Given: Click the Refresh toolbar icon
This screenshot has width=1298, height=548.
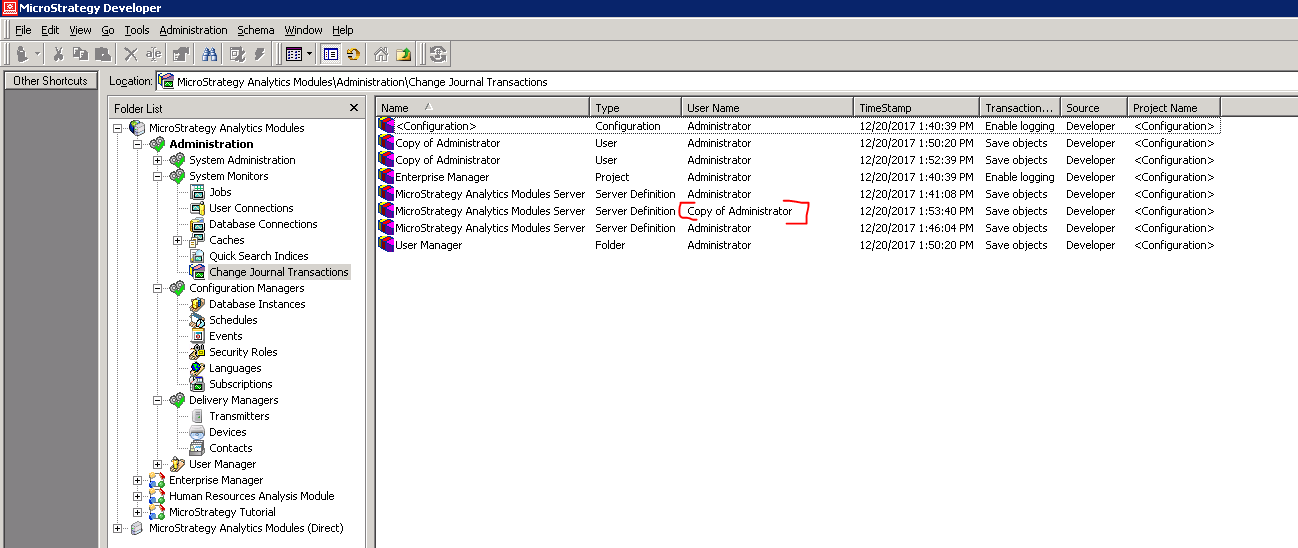Looking at the screenshot, I should (353, 54).
